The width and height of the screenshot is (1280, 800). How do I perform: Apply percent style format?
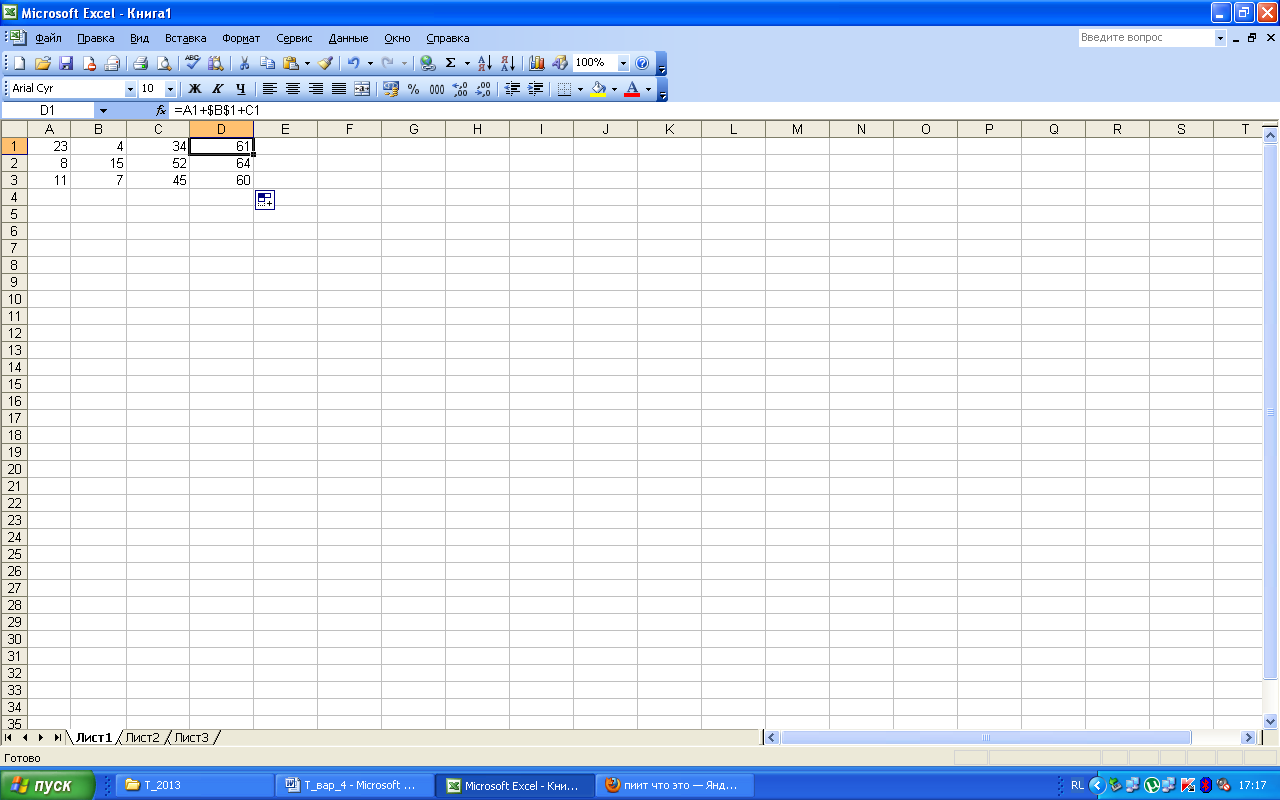click(414, 89)
